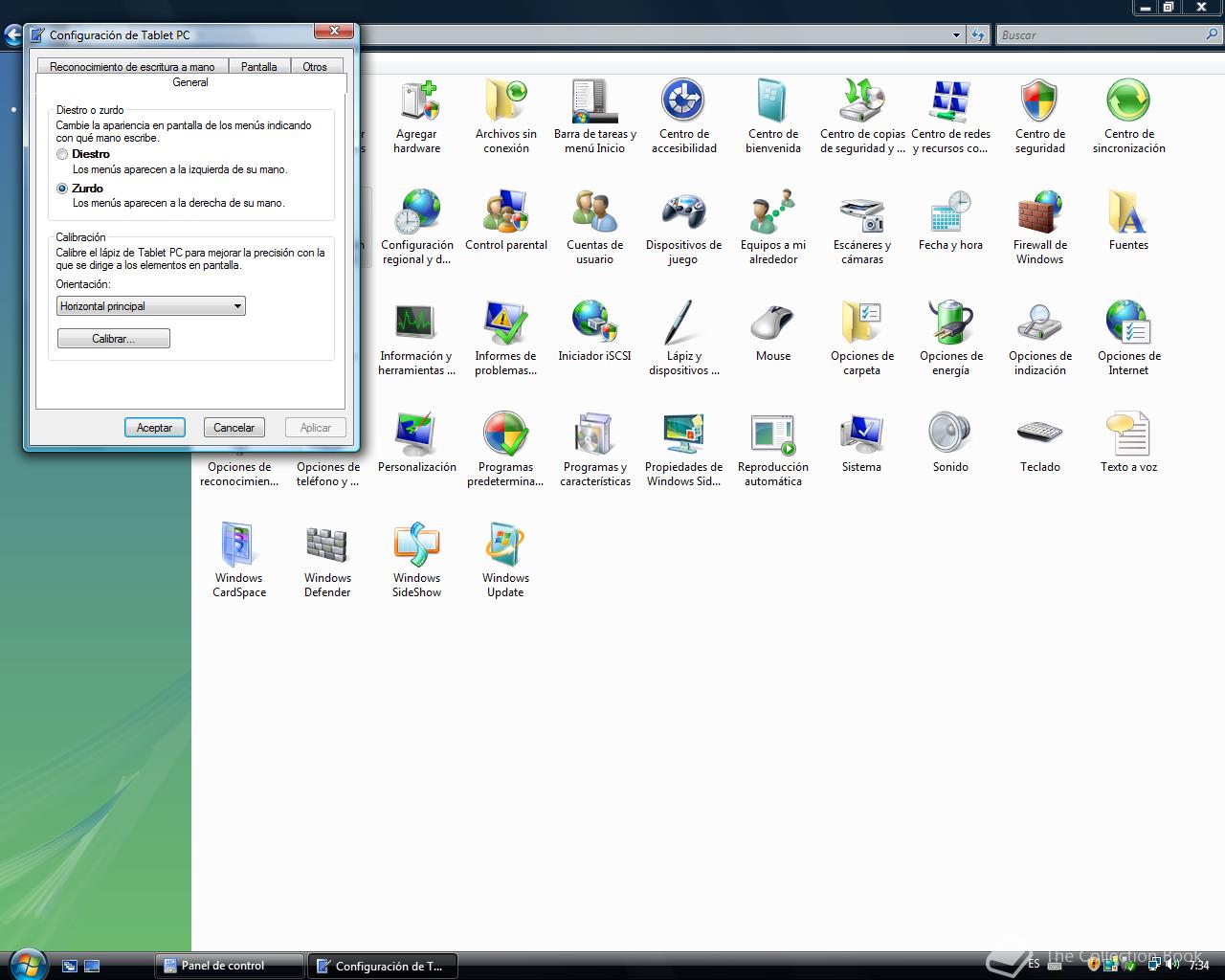The width and height of the screenshot is (1225, 980).
Task: Open Control parental icon
Action: tap(505, 212)
